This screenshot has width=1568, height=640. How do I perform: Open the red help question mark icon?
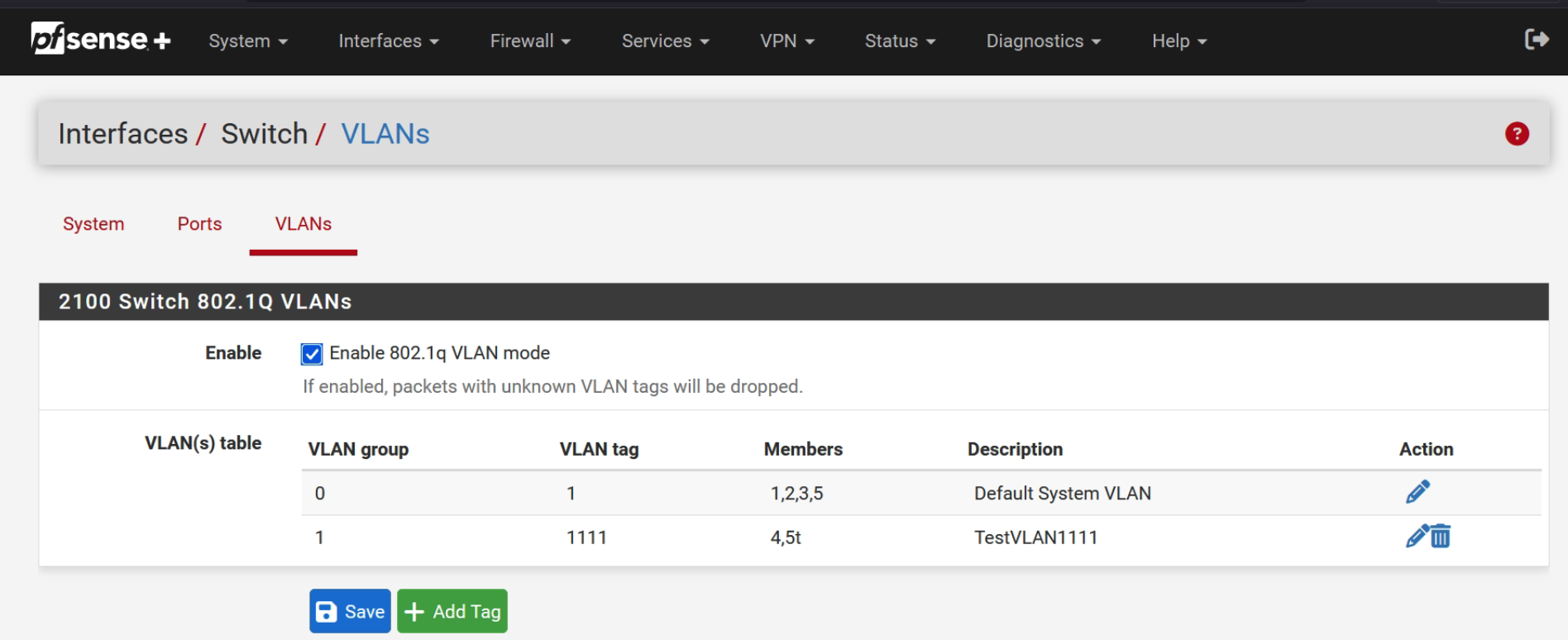(x=1516, y=134)
